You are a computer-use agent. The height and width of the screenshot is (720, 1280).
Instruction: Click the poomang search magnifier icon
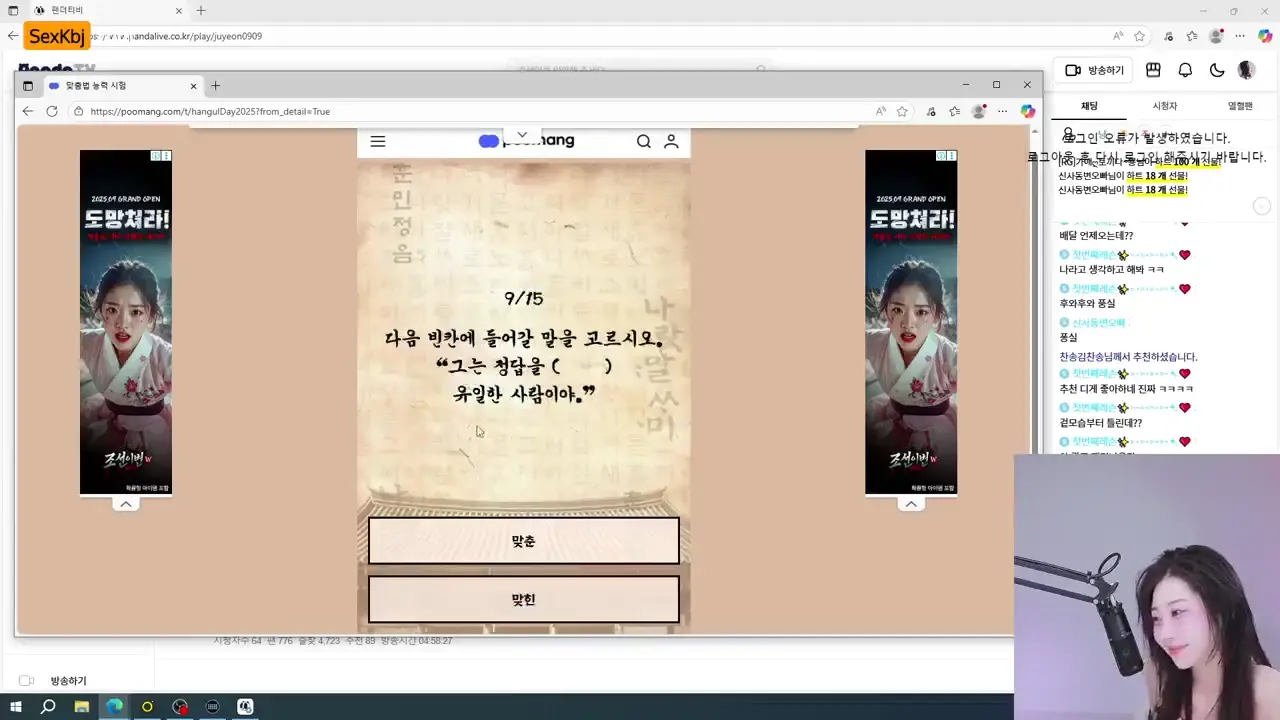644,141
